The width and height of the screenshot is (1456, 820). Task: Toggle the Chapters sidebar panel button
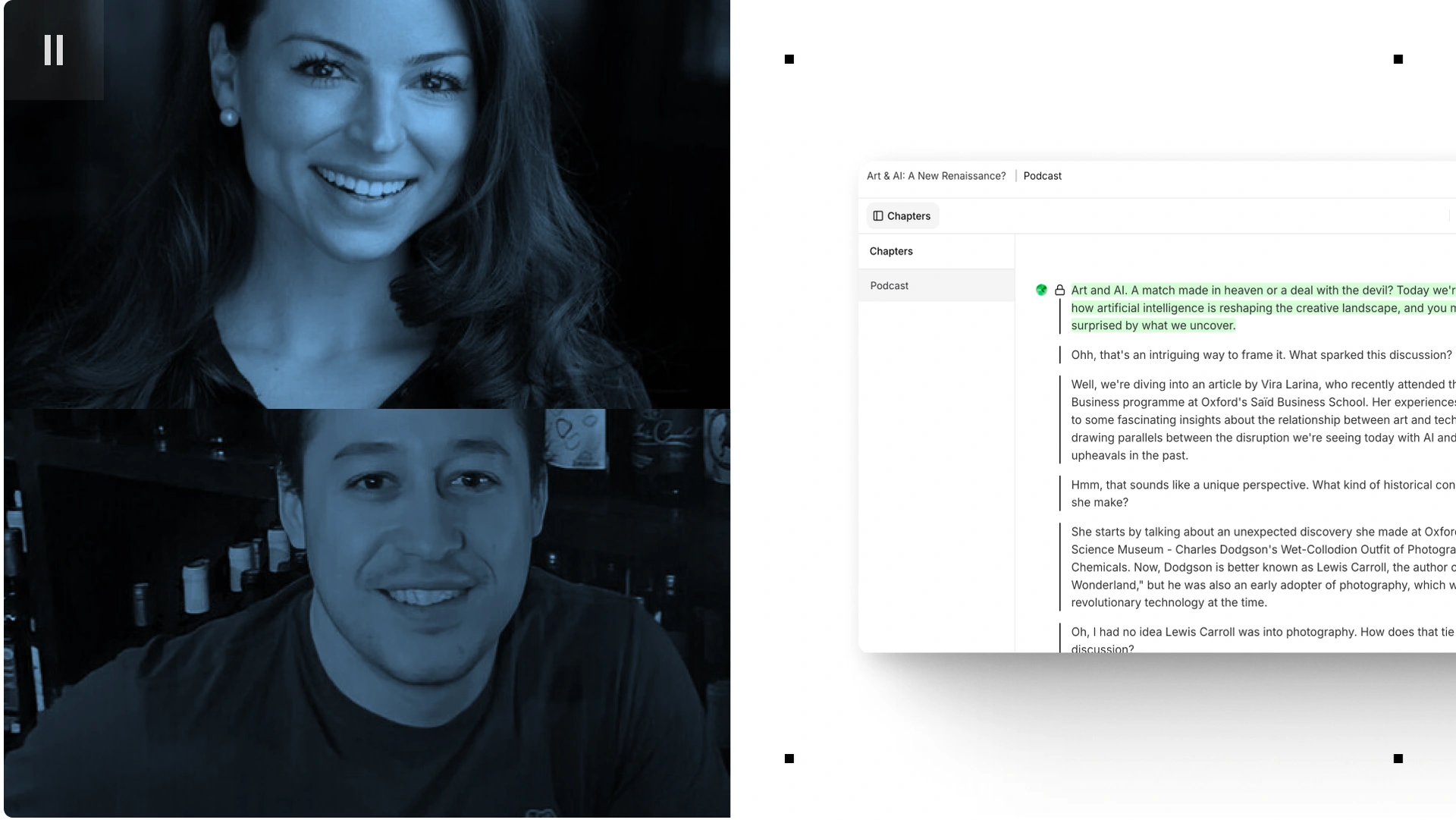point(902,216)
